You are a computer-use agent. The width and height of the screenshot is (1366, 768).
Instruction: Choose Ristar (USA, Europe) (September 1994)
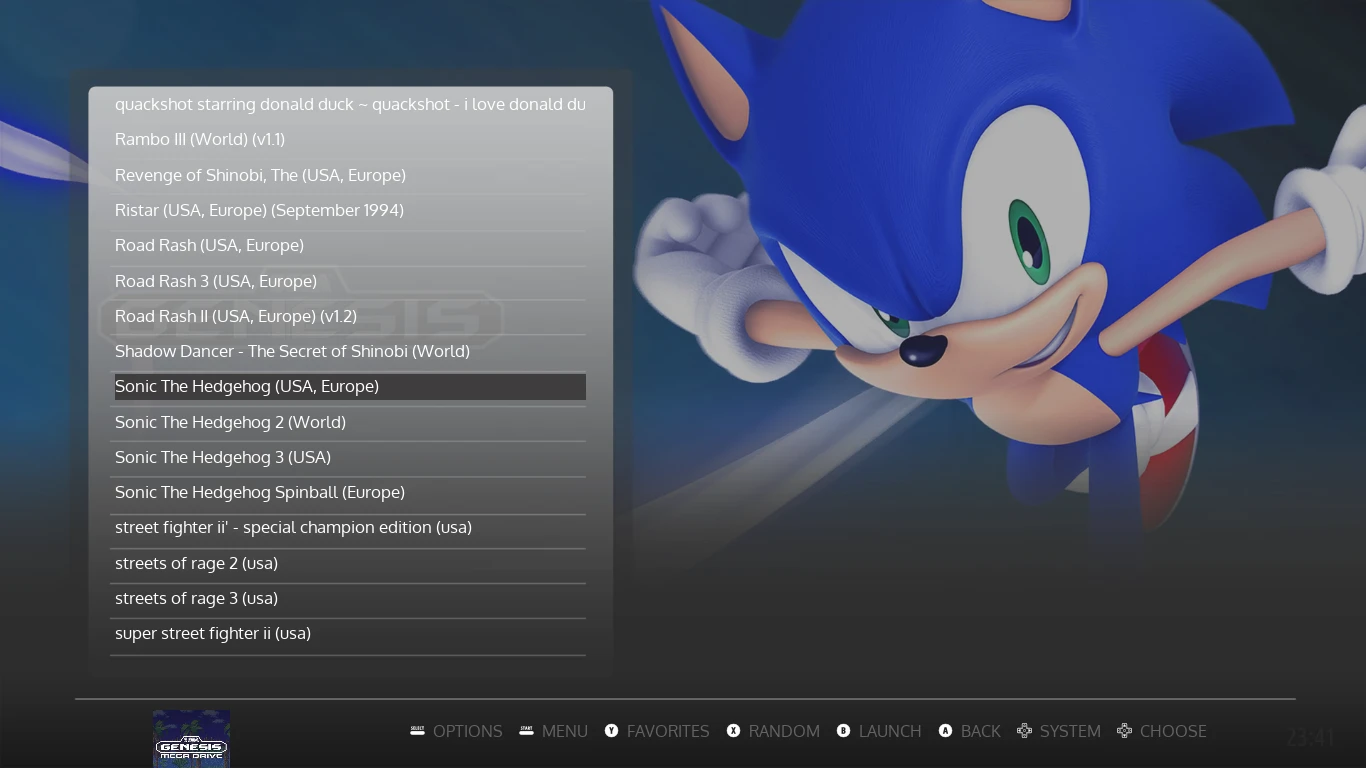pos(259,210)
